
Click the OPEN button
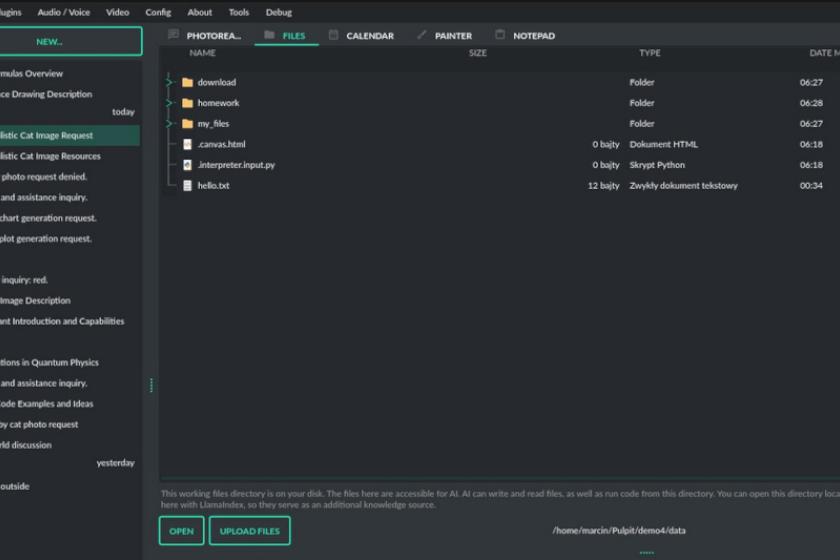click(x=182, y=531)
